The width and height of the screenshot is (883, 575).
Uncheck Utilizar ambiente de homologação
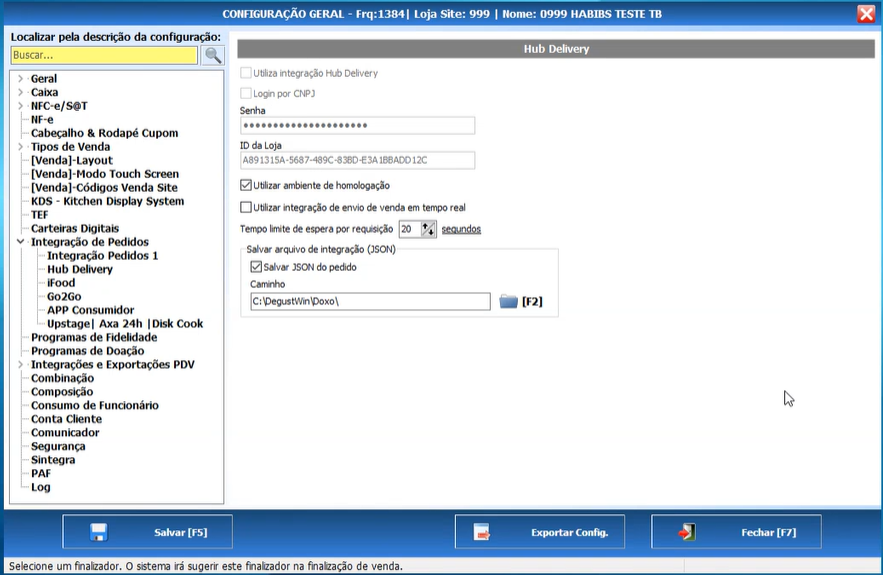pyautogui.click(x=246, y=185)
